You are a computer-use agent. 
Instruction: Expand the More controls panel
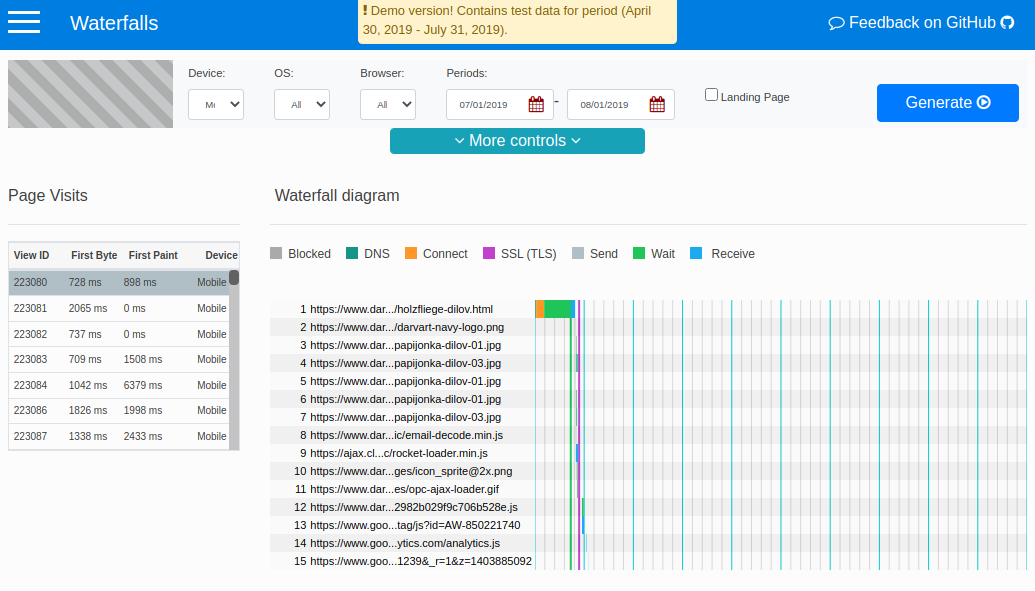(517, 140)
